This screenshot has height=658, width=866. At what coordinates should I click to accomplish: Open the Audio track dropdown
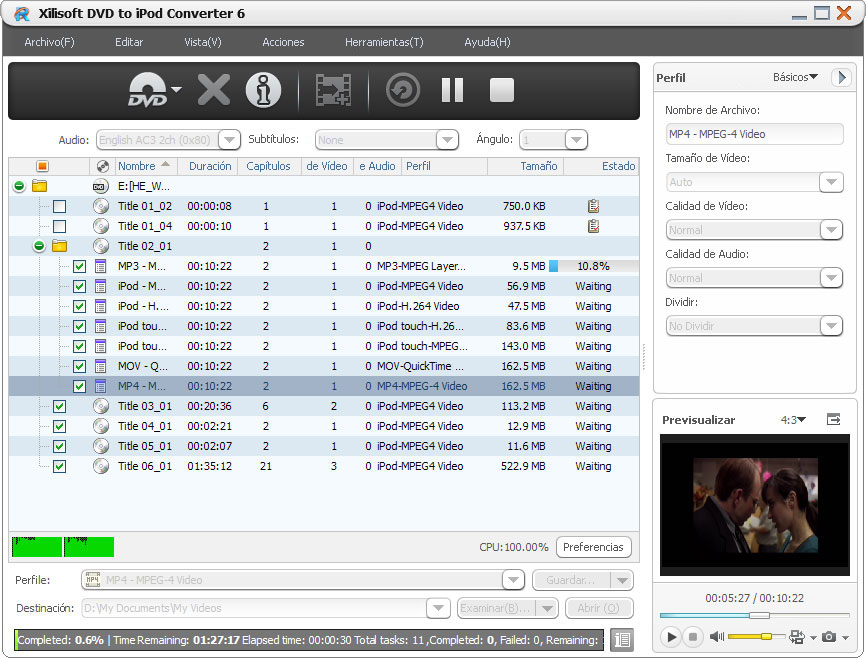pos(229,140)
